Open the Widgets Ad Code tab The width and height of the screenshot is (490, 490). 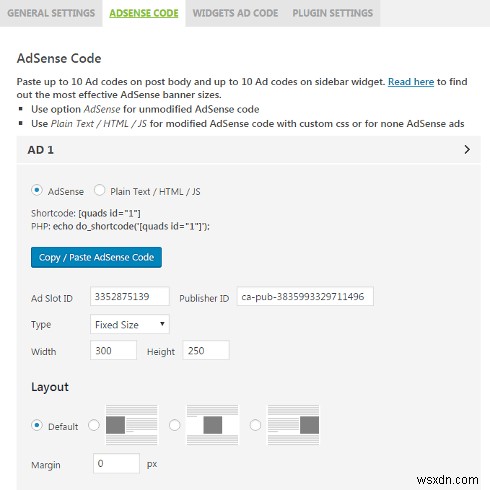[235, 13]
